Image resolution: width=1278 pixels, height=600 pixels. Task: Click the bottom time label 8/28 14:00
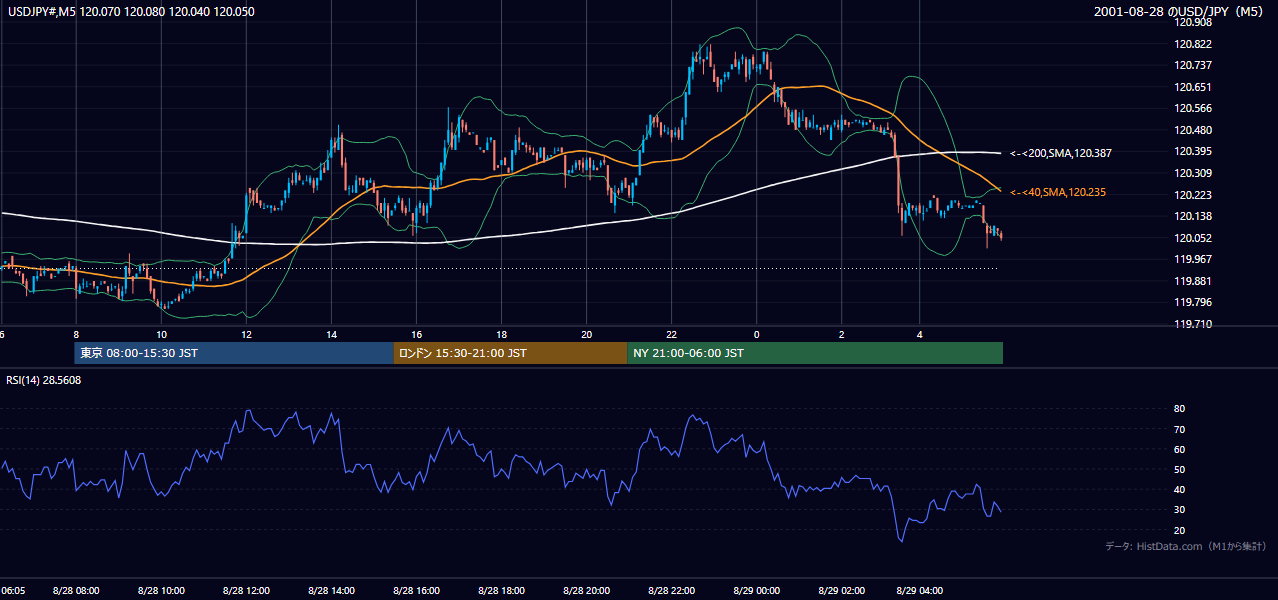332,591
